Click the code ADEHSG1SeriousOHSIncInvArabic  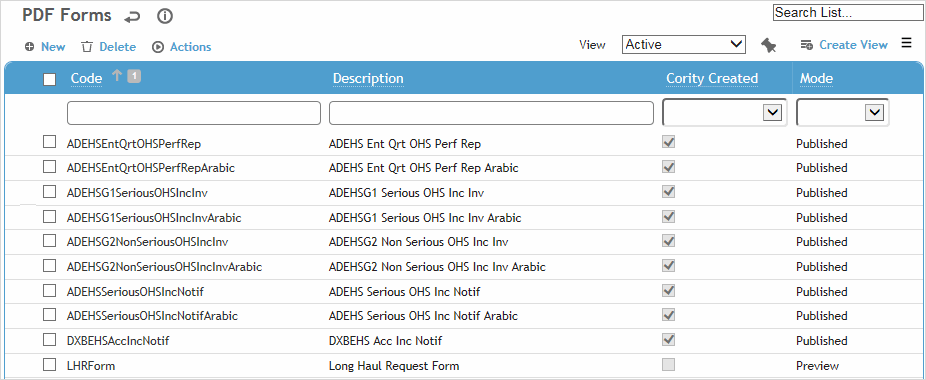(x=154, y=218)
